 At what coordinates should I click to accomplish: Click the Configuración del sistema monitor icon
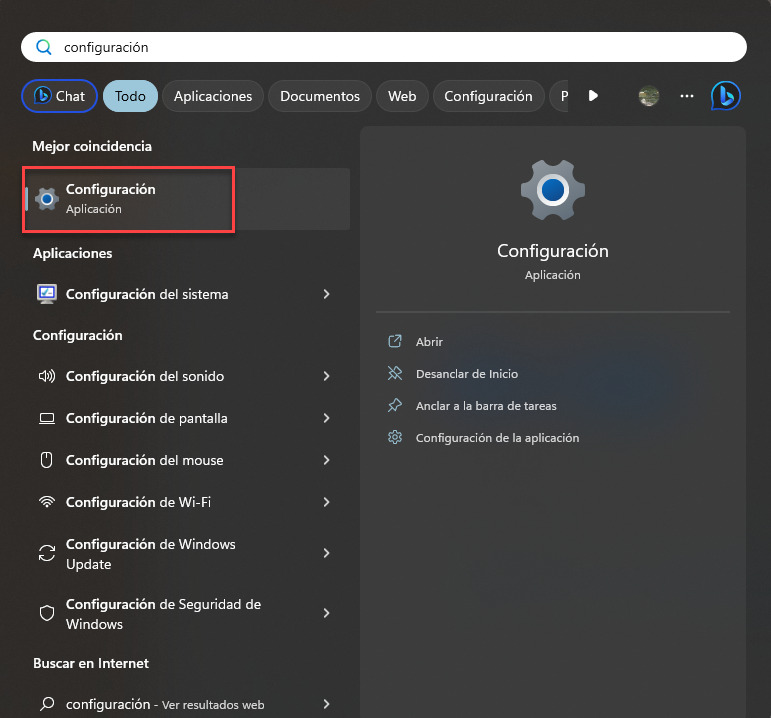[x=47, y=294]
